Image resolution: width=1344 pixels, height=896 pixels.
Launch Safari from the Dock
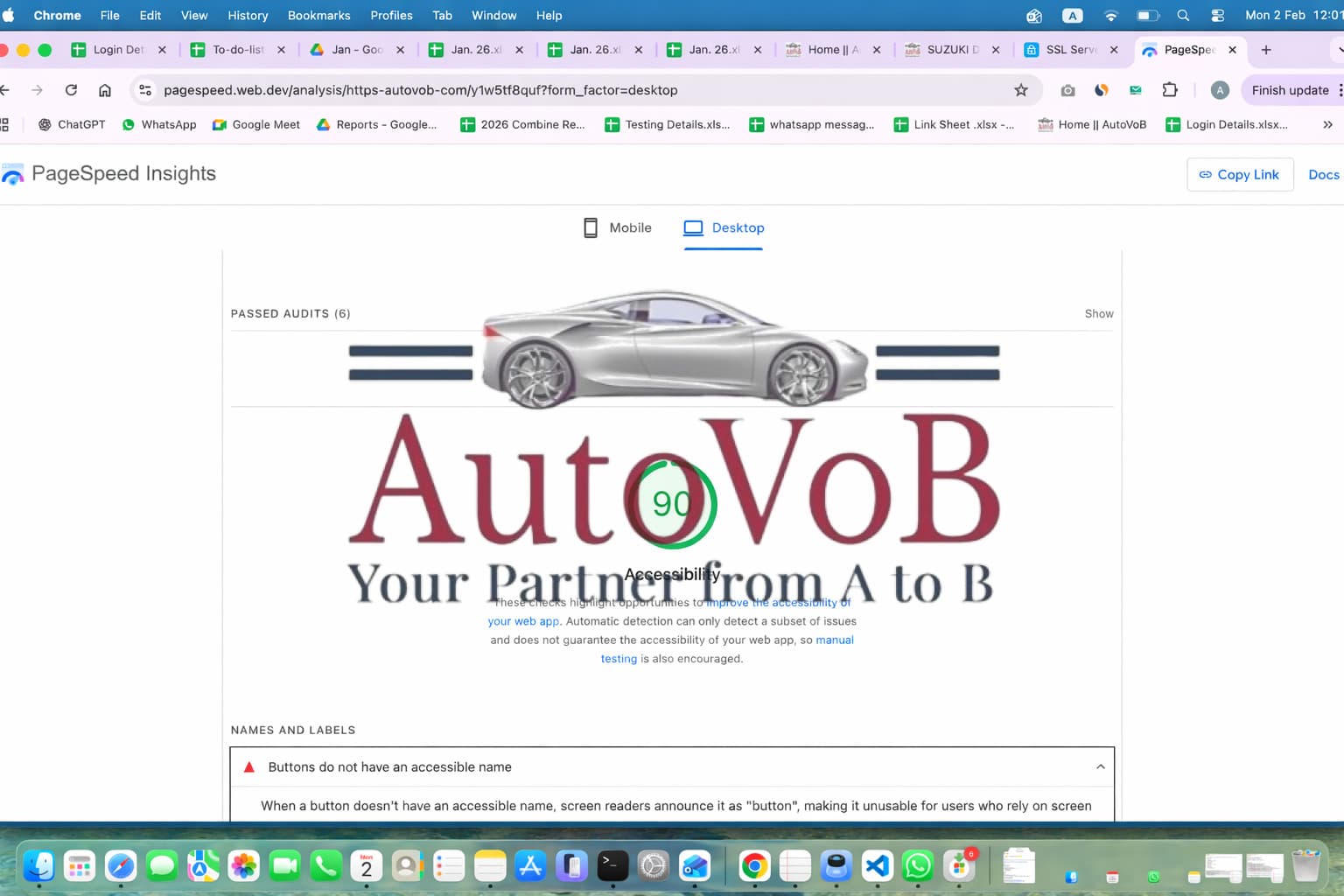[x=121, y=866]
